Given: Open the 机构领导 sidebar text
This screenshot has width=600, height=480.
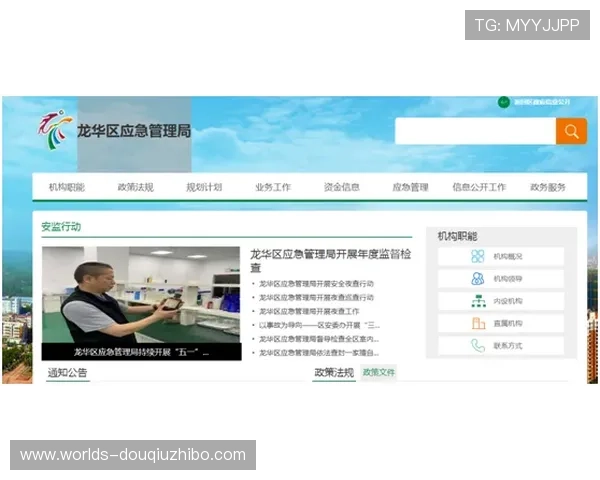Looking at the screenshot, I should point(508,279).
